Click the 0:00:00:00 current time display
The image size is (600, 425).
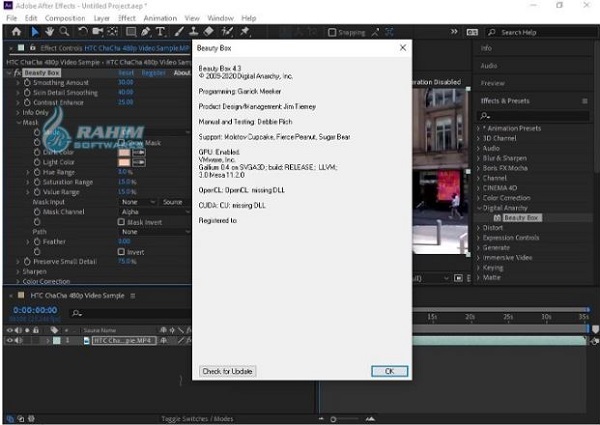[35, 310]
